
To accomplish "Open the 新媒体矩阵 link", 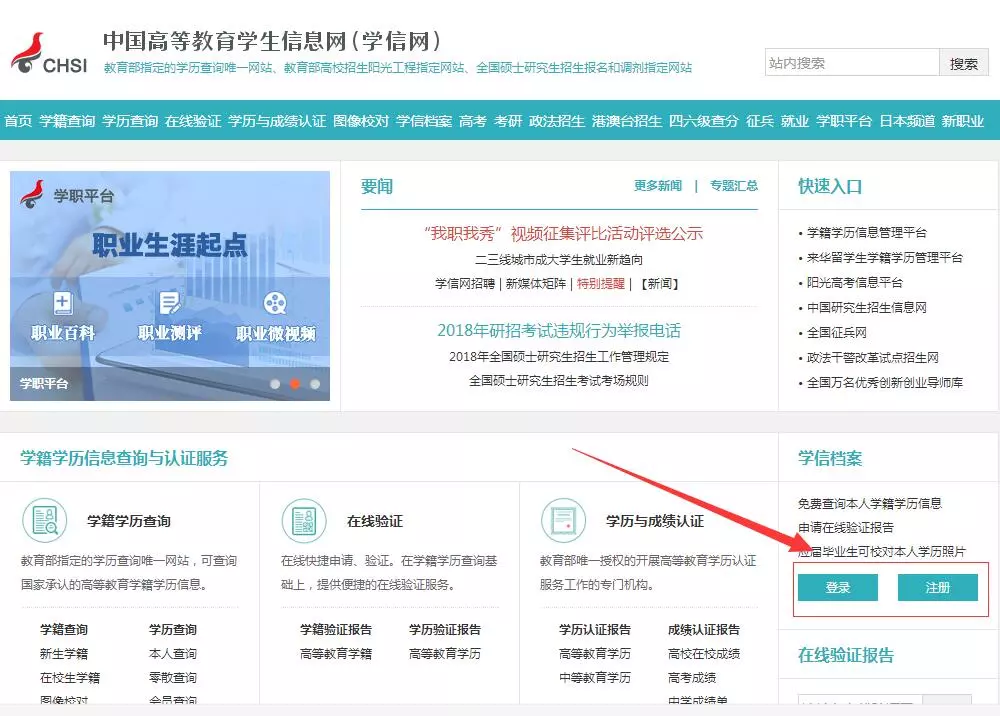I will coord(536,284).
